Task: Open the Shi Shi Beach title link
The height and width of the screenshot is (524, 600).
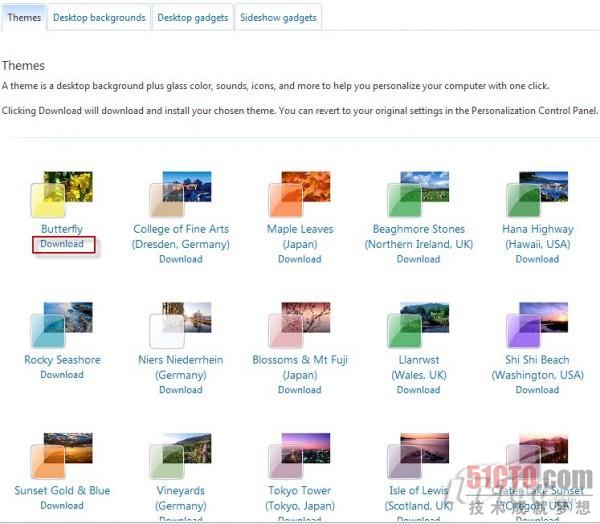Action: pyautogui.click(x=537, y=367)
